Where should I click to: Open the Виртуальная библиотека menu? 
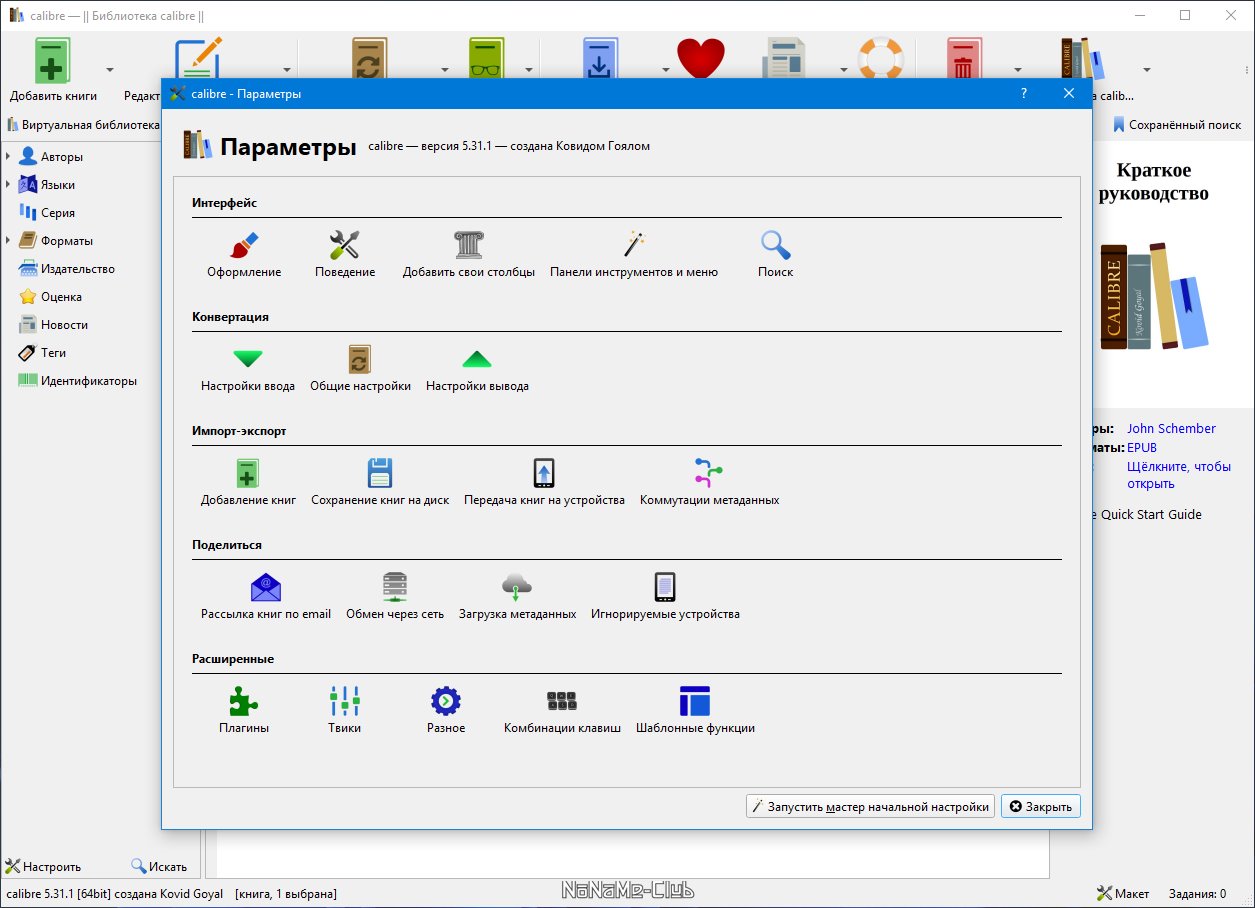point(84,125)
